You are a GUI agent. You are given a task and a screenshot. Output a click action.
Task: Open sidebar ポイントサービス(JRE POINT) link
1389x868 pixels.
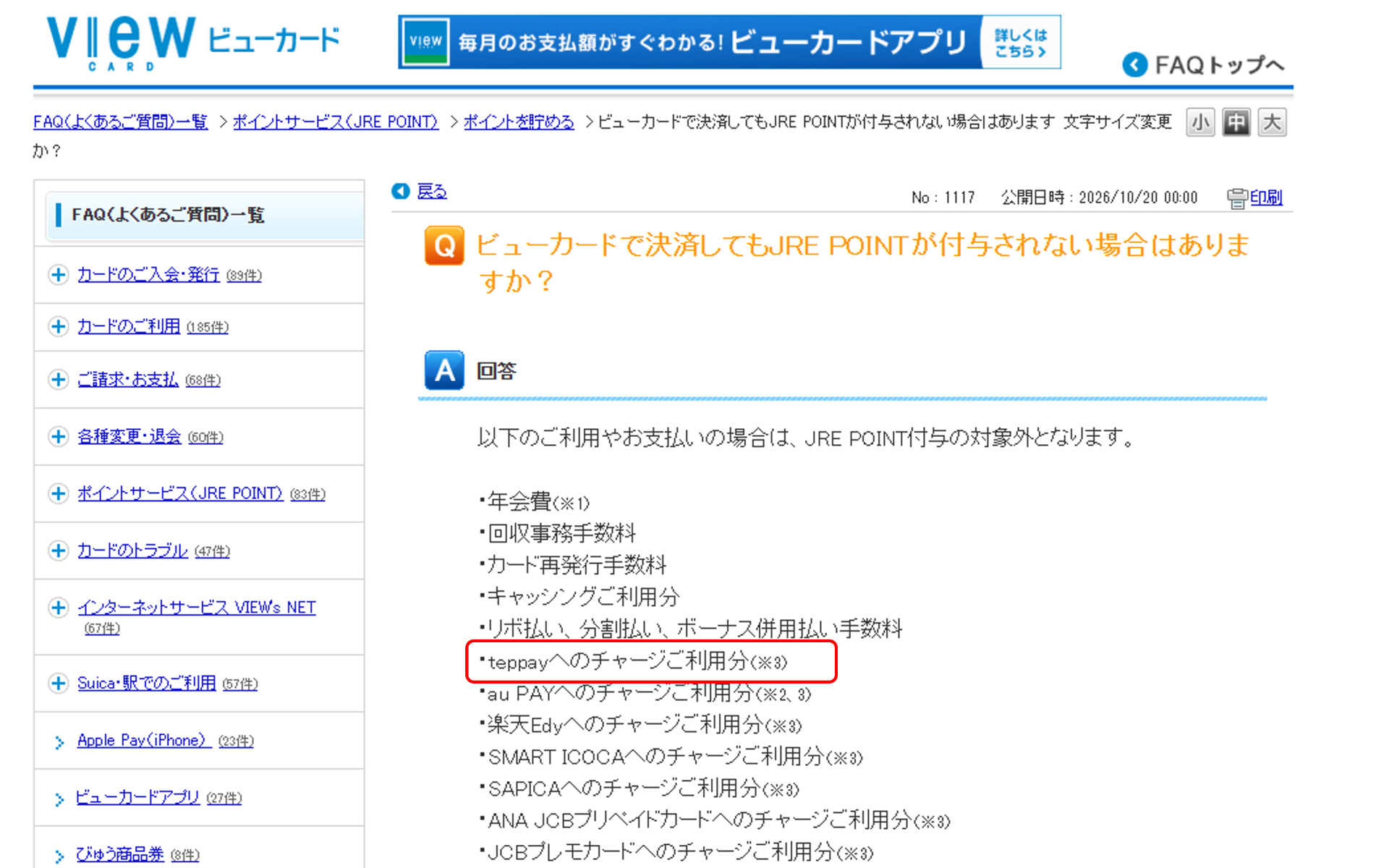click(x=180, y=493)
